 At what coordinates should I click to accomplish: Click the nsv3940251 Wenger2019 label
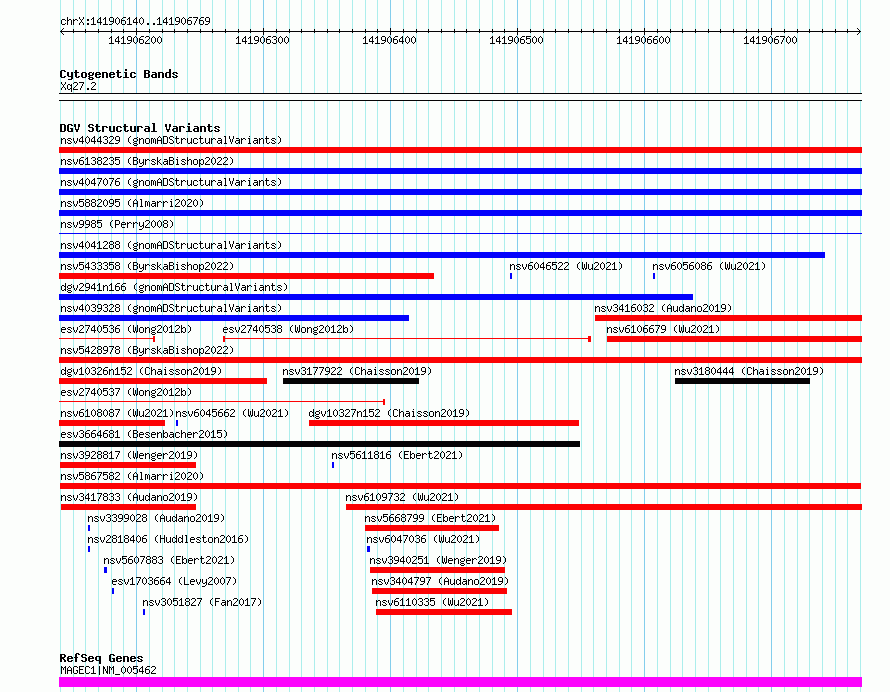pyautogui.click(x=438, y=560)
